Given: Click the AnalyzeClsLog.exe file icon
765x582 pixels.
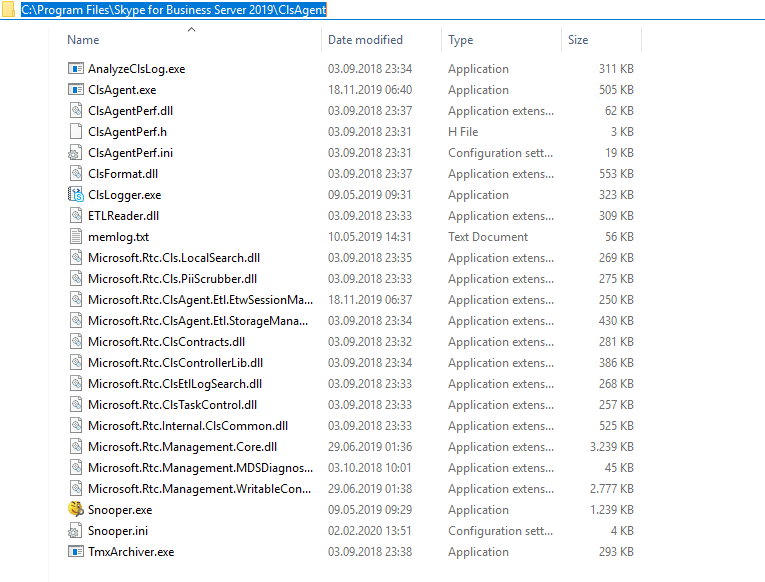Looking at the screenshot, I should [x=76, y=68].
